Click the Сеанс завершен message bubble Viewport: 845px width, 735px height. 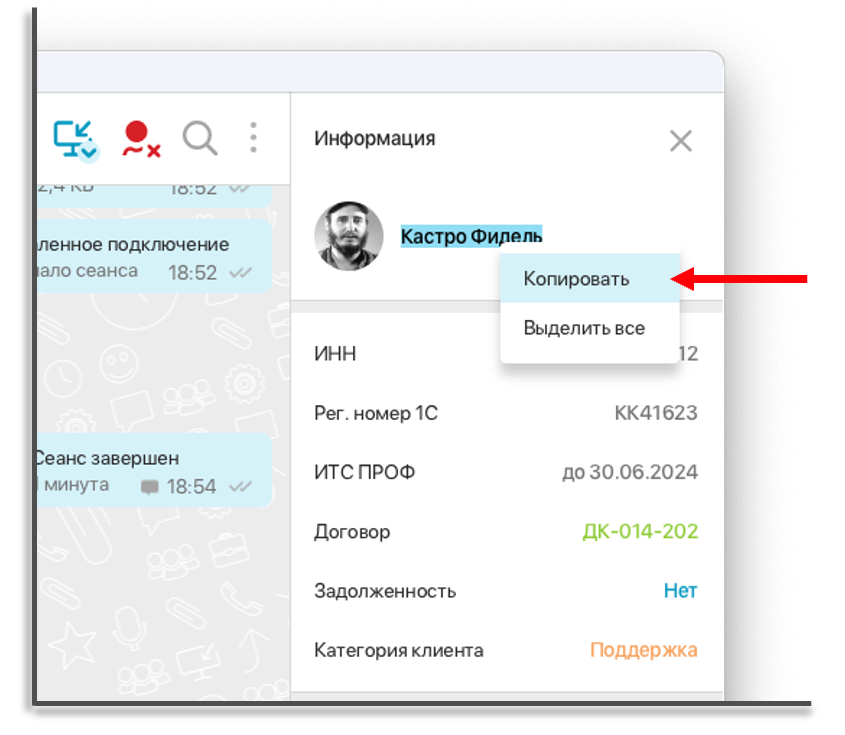[x=154, y=470]
